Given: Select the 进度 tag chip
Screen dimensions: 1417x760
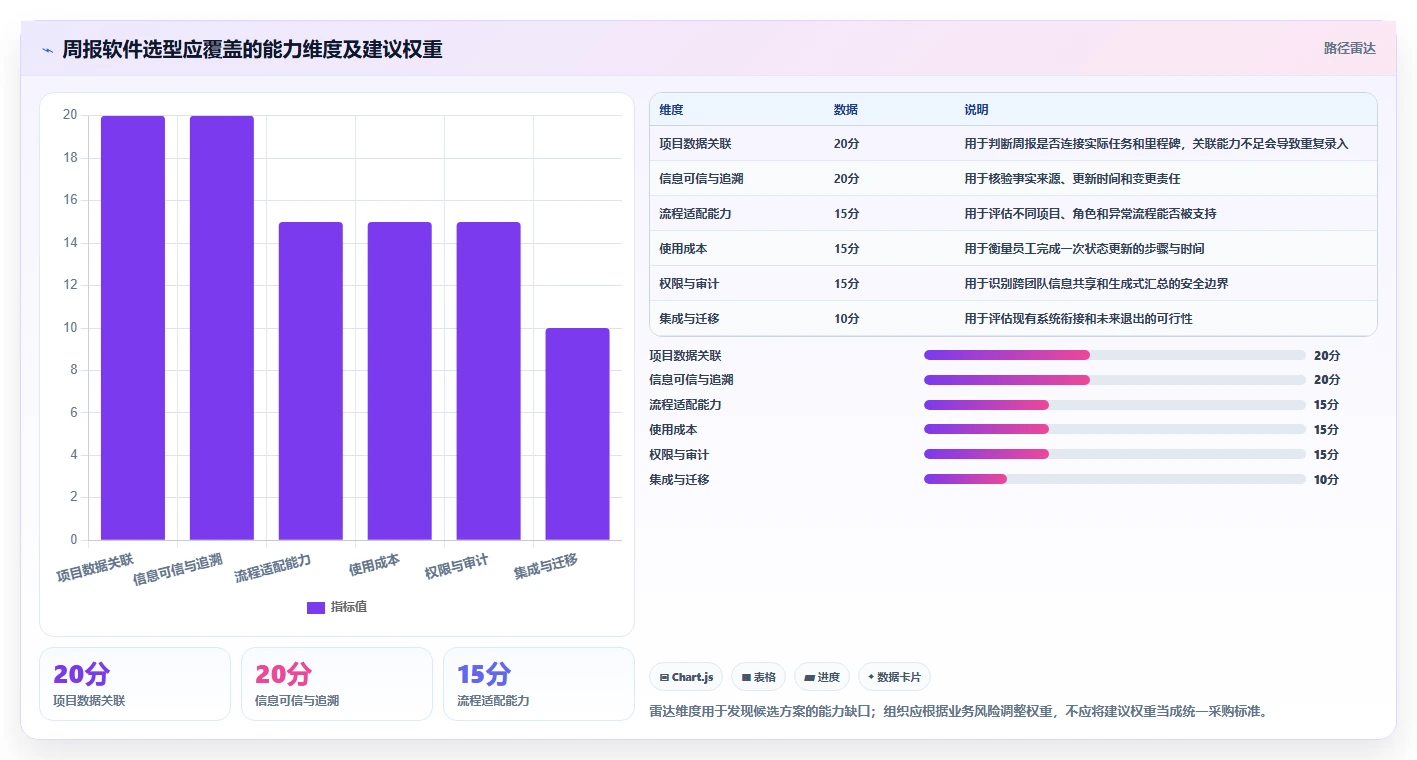Looking at the screenshot, I should coord(822,677).
